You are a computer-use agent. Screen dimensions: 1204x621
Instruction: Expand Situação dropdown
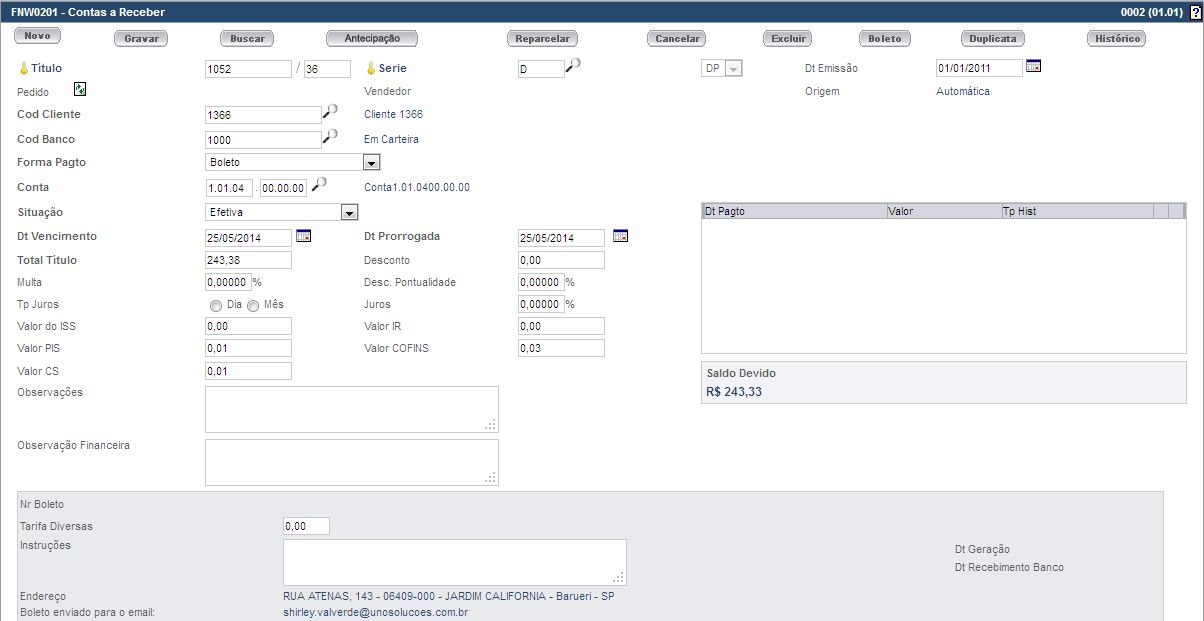pos(349,212)
